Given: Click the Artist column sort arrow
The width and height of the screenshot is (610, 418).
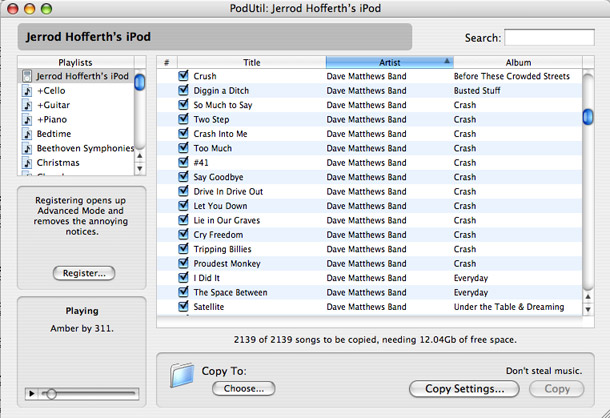Looking at the screenshot, I should (447, 61).
